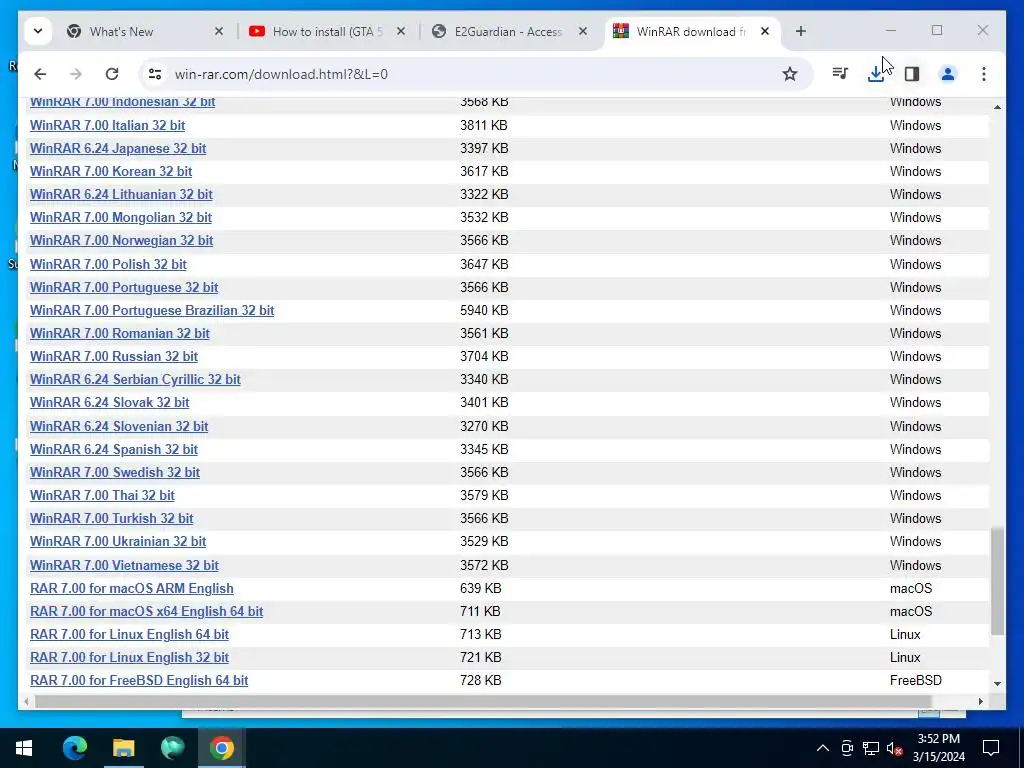The height and width of the screenshot is (768, 1024).
Task: Download WinRAR 7.00 Ukrainian 32 bit
Action: pos(118,541)
